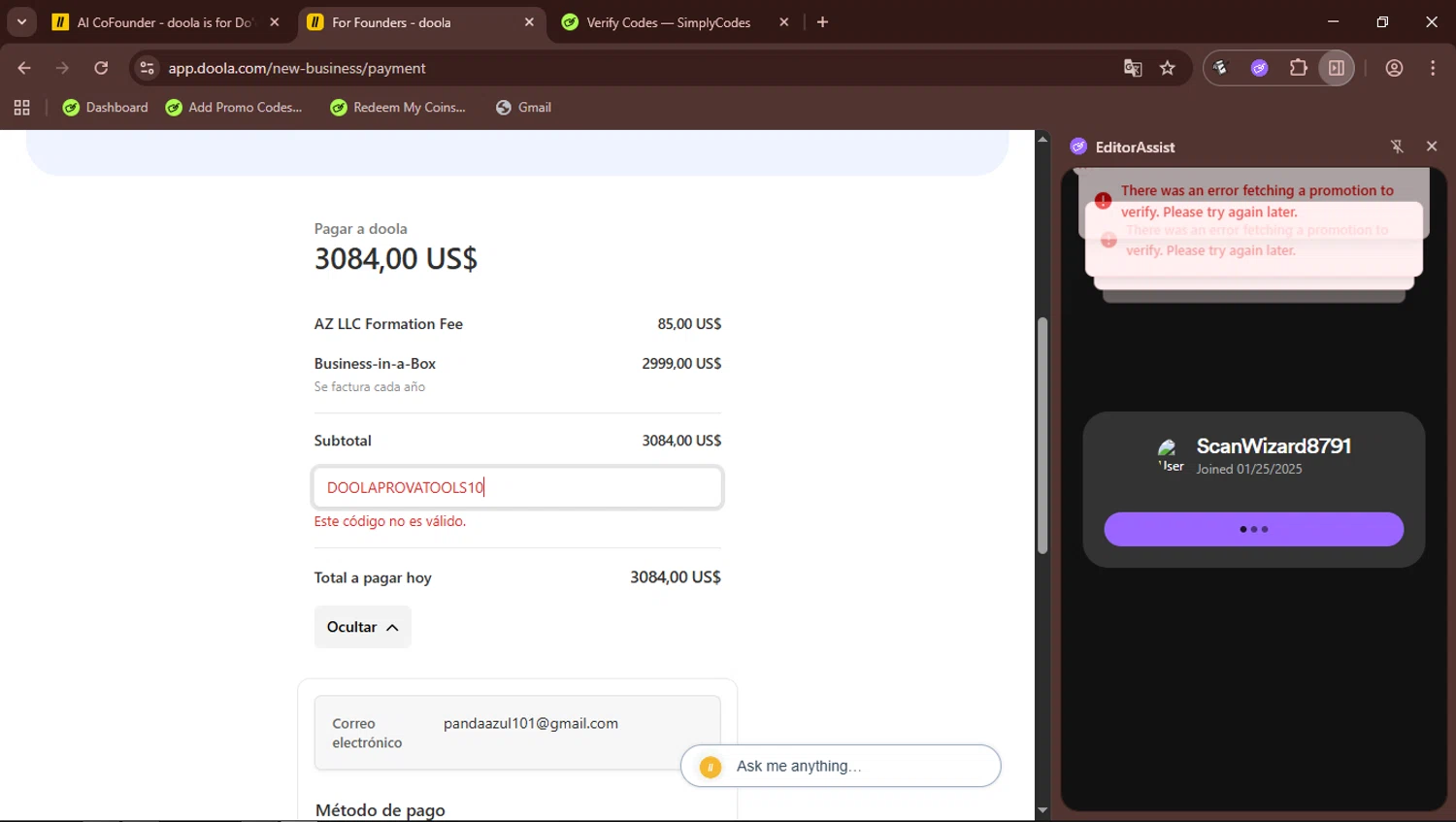Open the Extensions puzzle menu
Image resolution: width=1456 pixels, height=822 pixels.
(1298, 68)
